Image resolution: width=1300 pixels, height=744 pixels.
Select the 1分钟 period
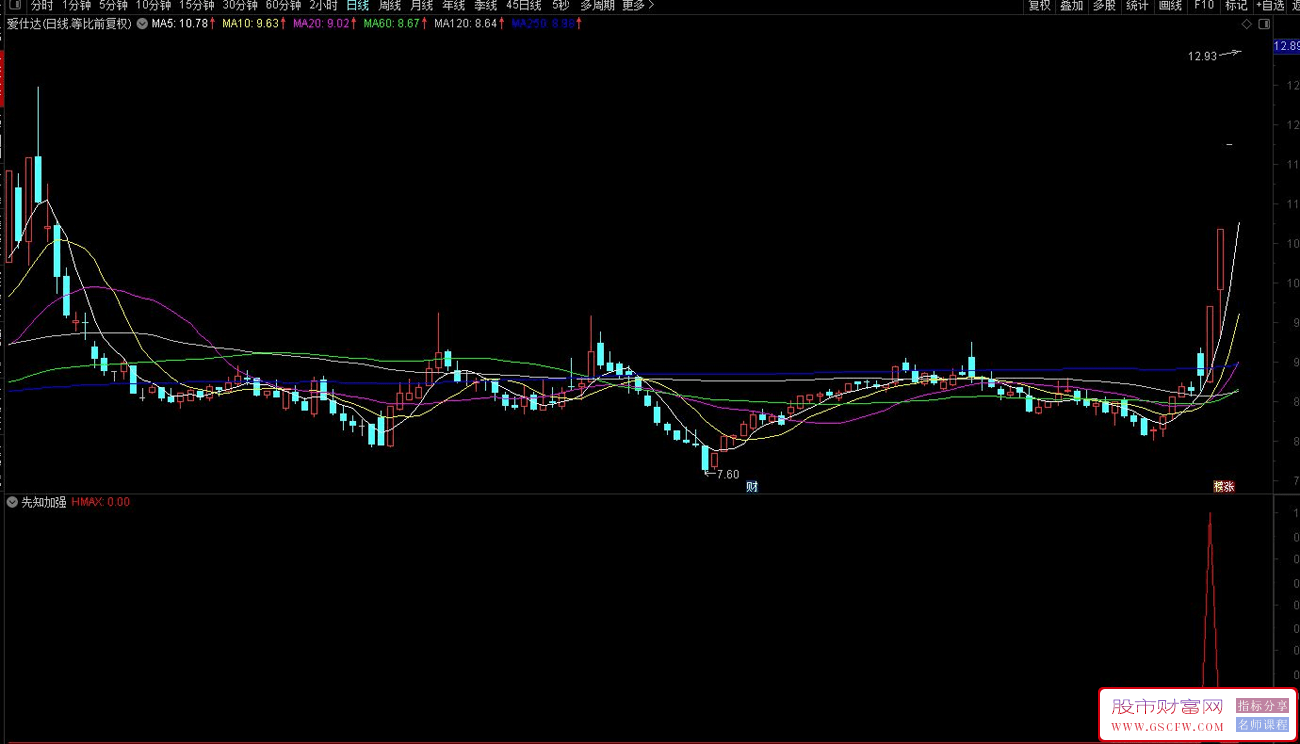pyautogui.click(x=76, y=6)
